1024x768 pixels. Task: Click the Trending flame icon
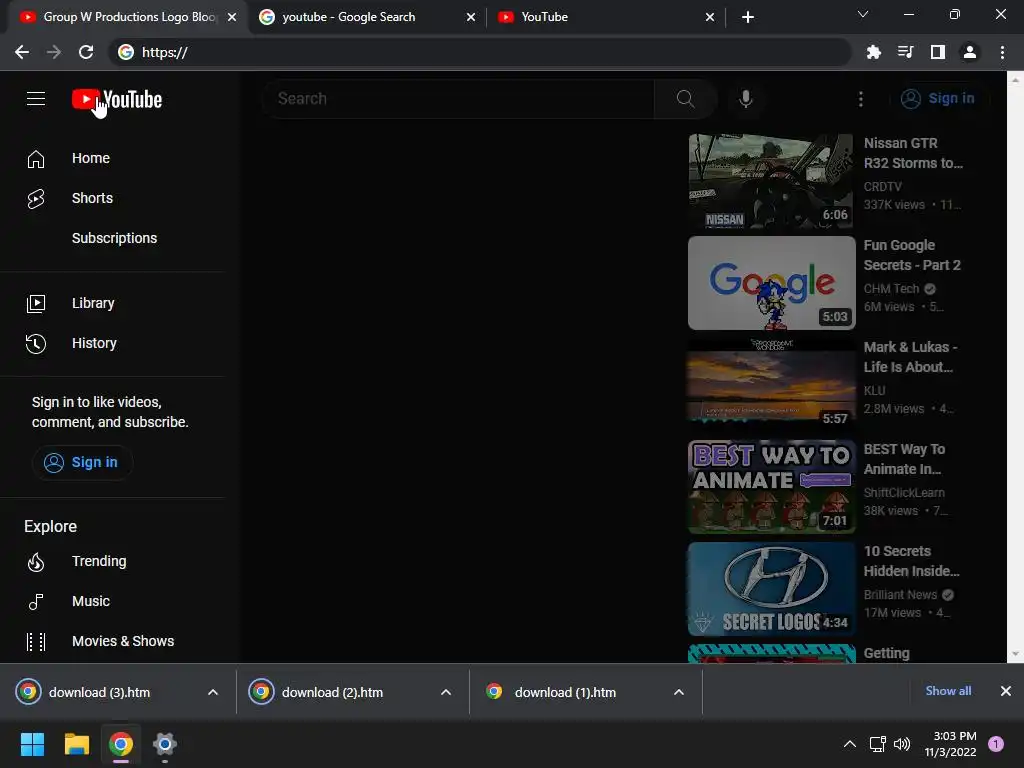coord(36,562)
